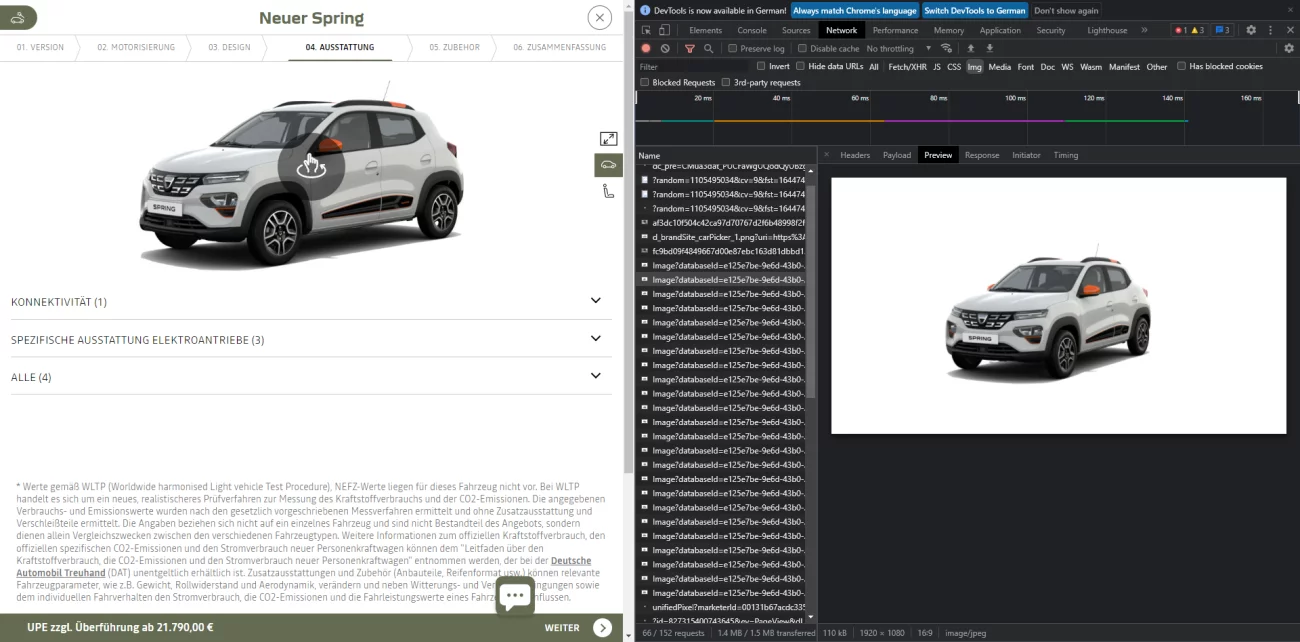1300x642 pixels.
Task: Select the Img resource type filter
Action: tap(974, 67)
